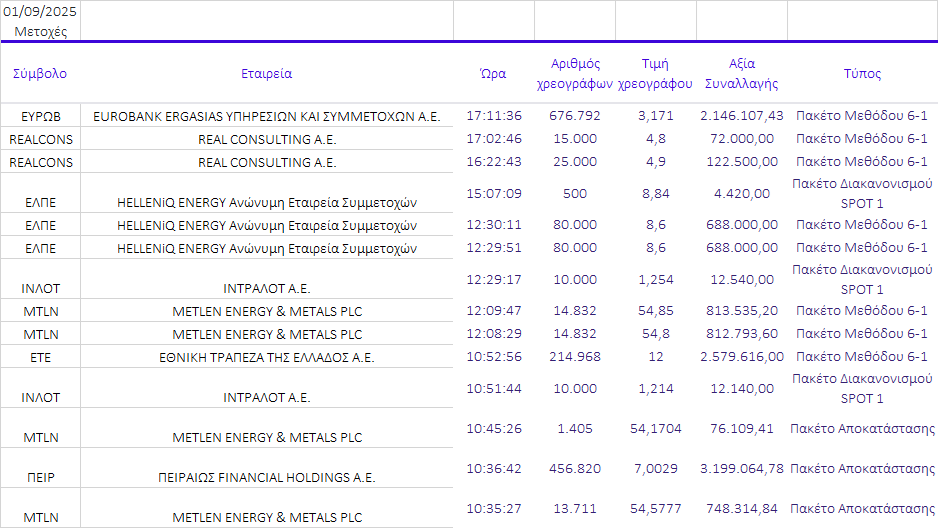Select value cell 2.146.107,43
This screenshot has height=528, width=938.
[742, 115]
